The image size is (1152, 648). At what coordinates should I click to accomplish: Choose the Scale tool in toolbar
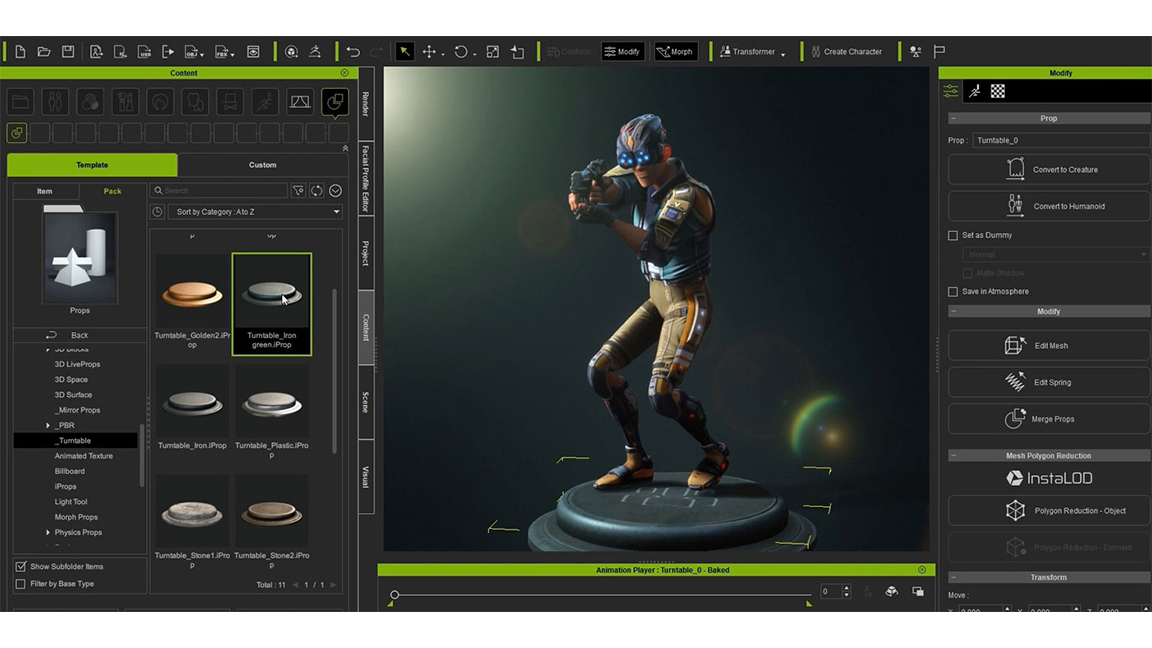(493, 51)
